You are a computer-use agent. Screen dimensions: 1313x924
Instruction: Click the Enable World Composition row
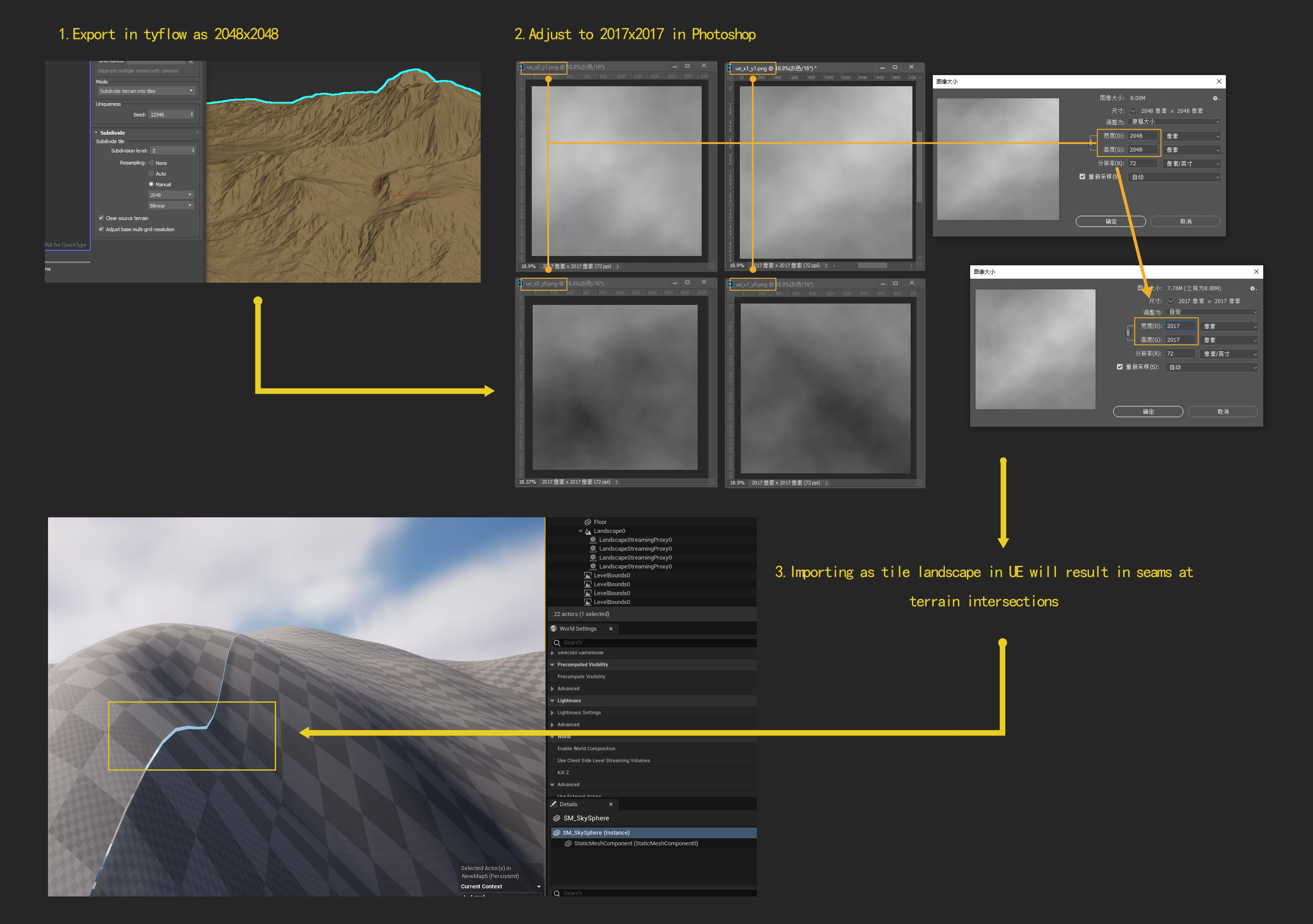[652, 748]
